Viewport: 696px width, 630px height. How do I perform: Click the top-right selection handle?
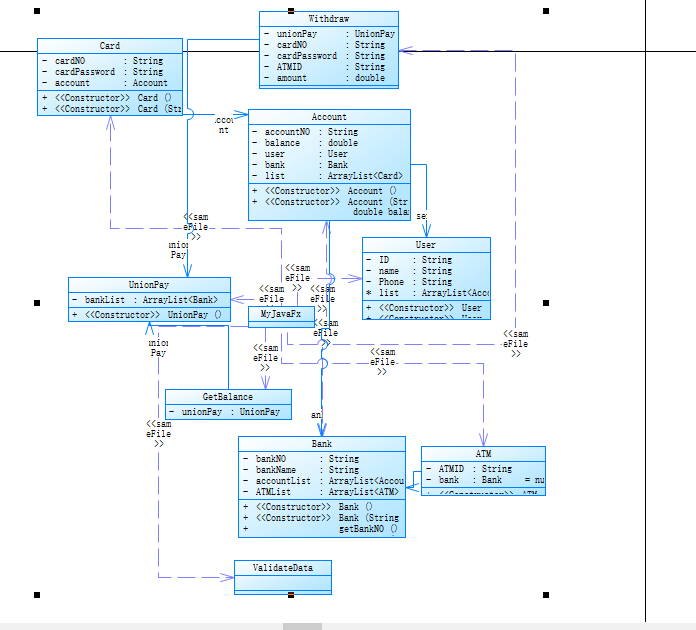click(546, 11)
